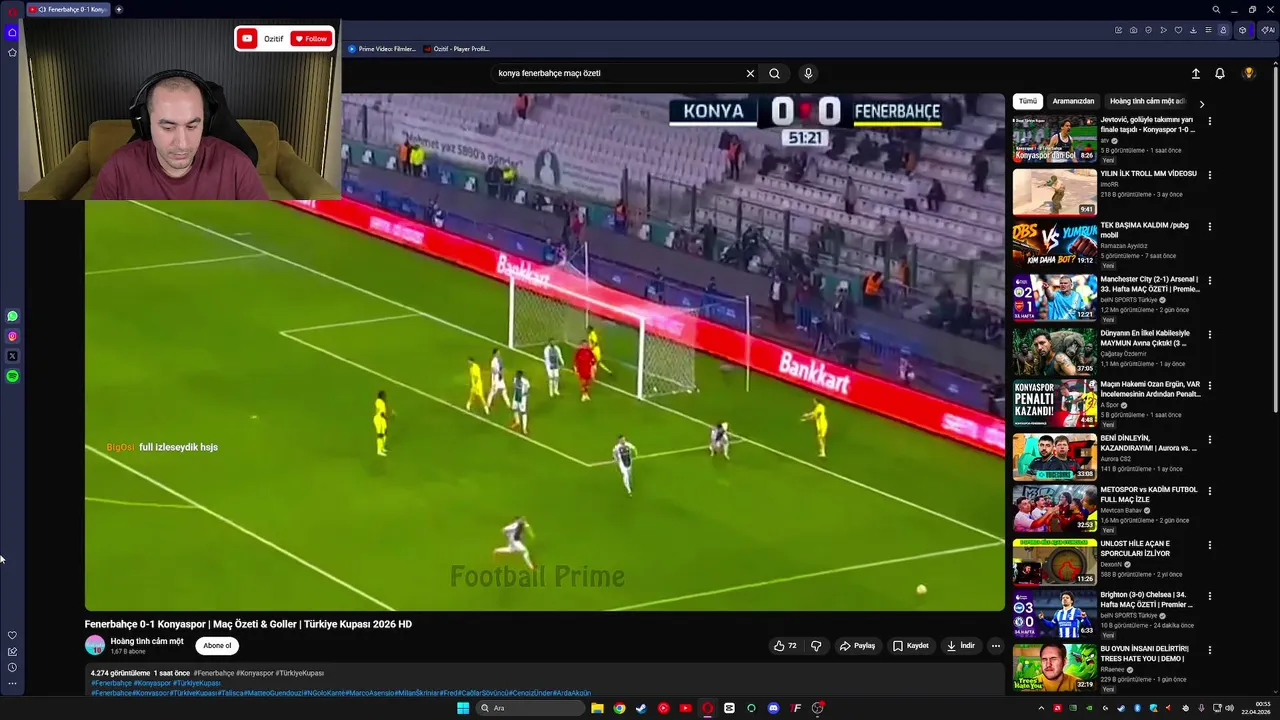Open X (Twitter) in the Opera sidebar

(12, 356)
